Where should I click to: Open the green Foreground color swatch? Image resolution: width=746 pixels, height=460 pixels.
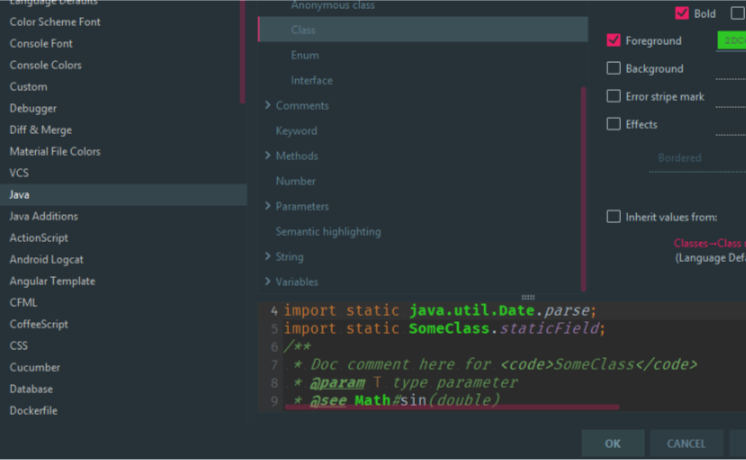pos(732,41)
